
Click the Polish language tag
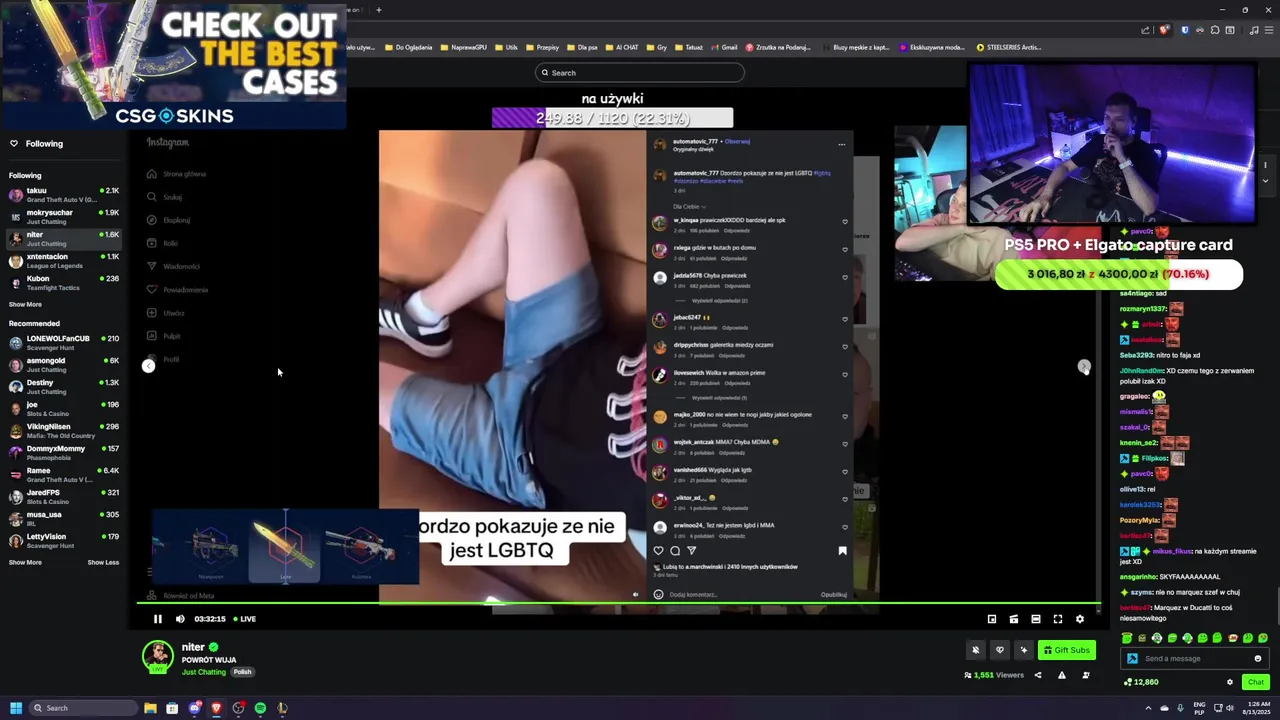click(x=242, y=672)
